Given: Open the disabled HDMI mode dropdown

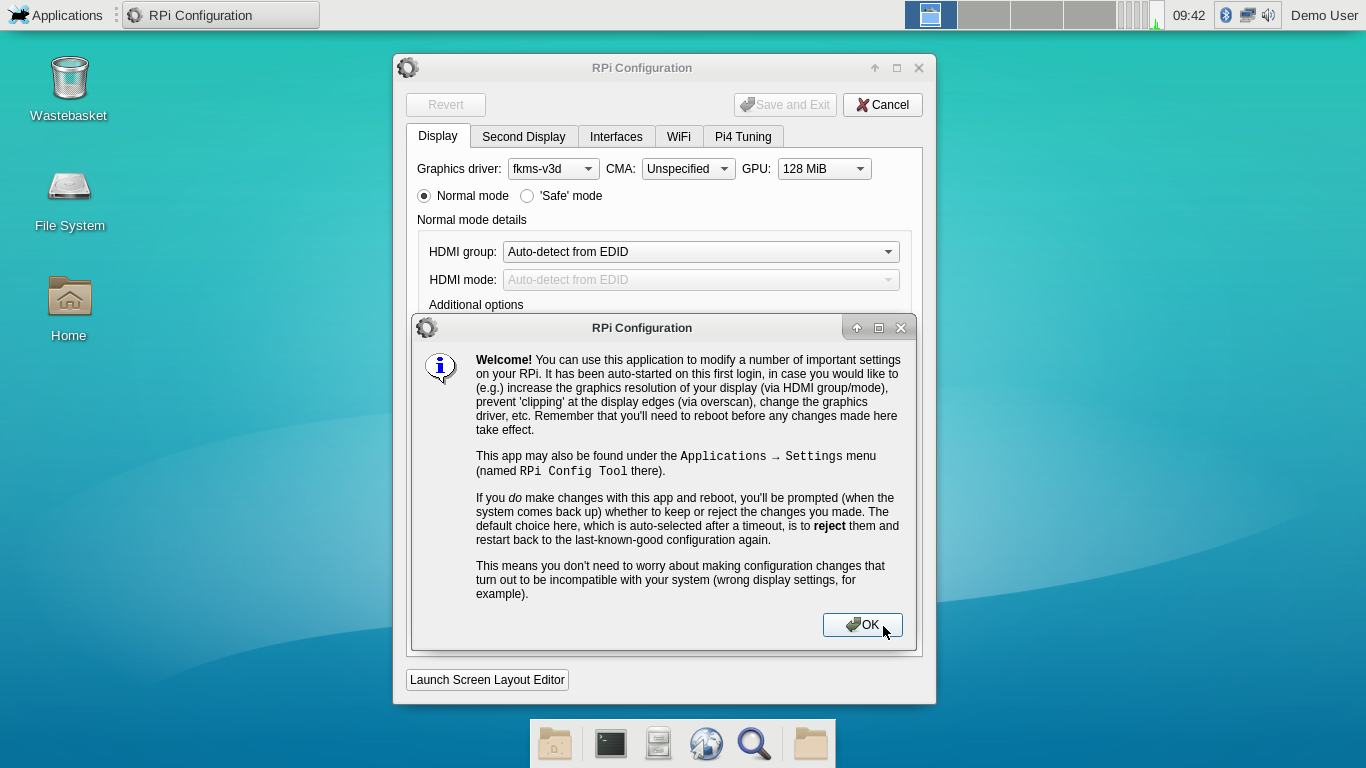Looking at the screenshot, I should click(x=701, y=280).
